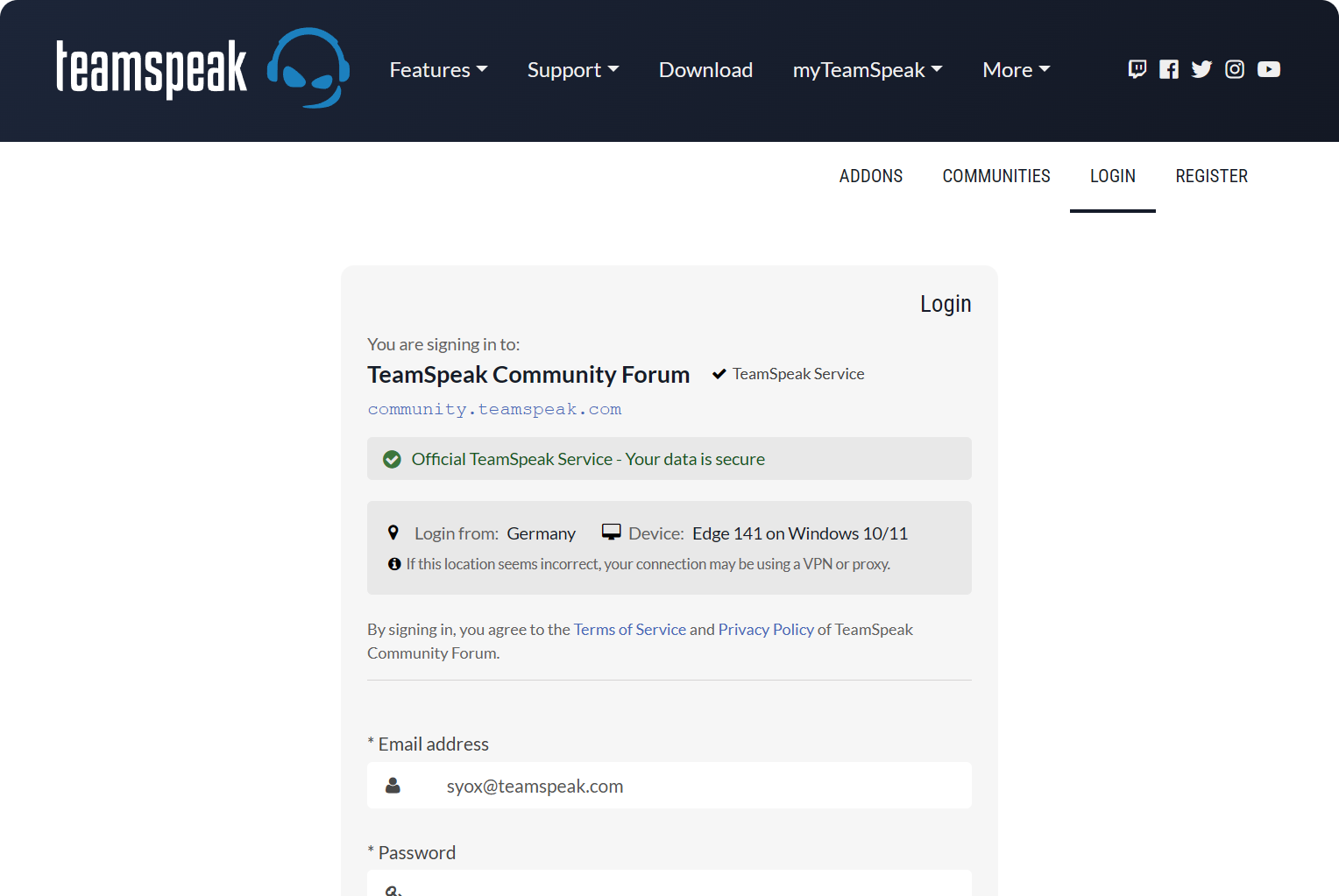Click the info icon near VPN notice
The height and width of the screenshot is (896, 1339).
tap(394, 564)
